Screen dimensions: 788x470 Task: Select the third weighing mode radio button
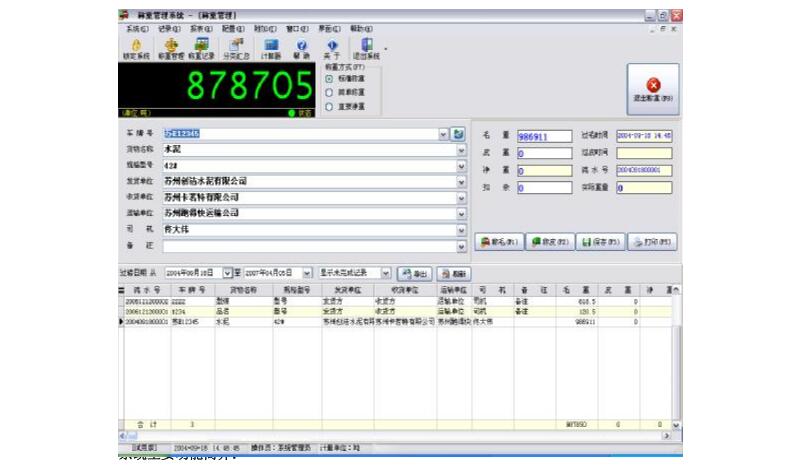coord(329,107)
